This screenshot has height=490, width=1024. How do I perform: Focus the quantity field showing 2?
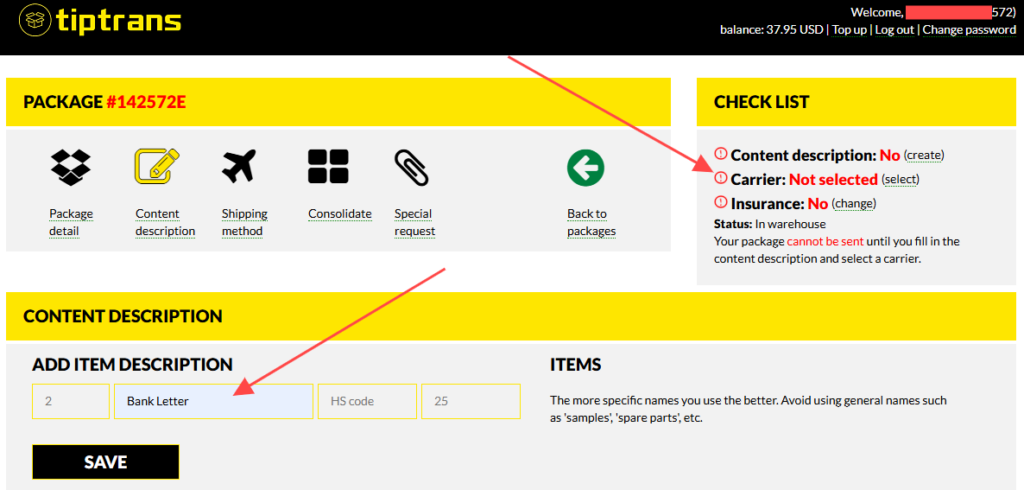[x=71, y=401]
